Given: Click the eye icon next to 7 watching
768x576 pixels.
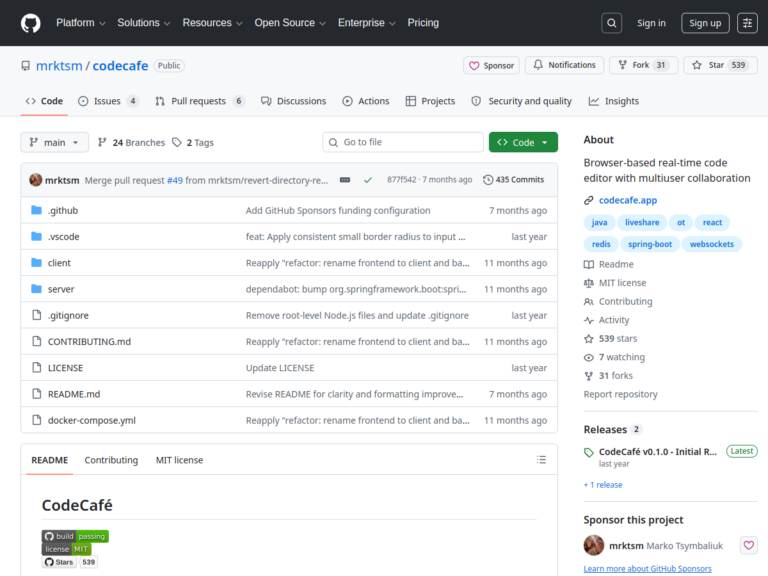Looking at the screenshot, I should tap(589, 358).
